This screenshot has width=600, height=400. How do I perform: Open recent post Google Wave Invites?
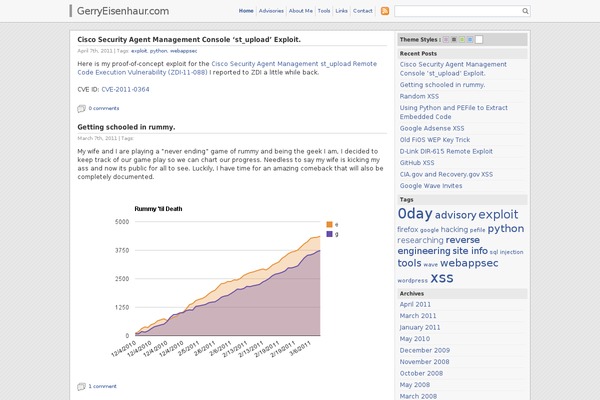[x=431, y=186]
